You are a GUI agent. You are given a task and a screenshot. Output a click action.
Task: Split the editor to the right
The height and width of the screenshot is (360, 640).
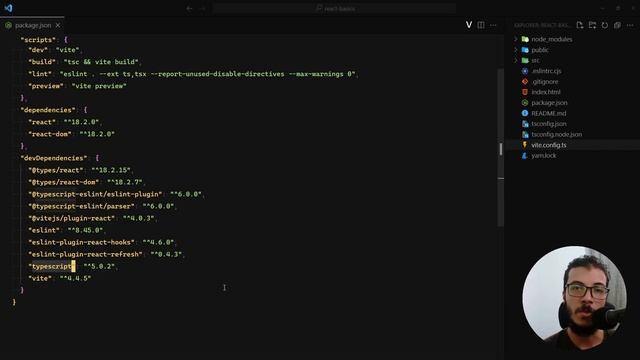[x=481, y=25]
